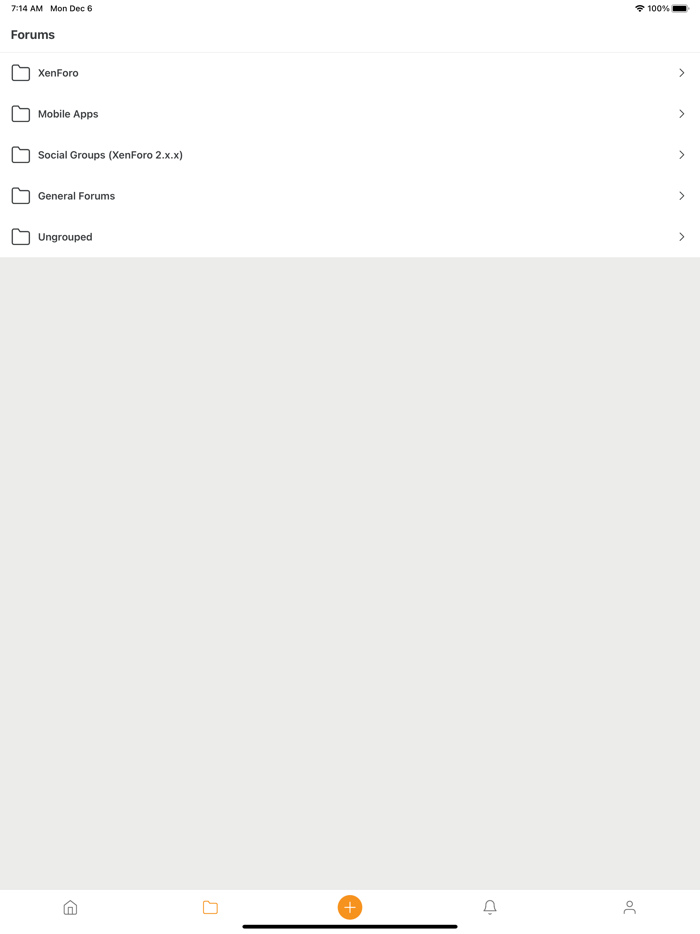Tap the Forums page heading

pos(33,34)
